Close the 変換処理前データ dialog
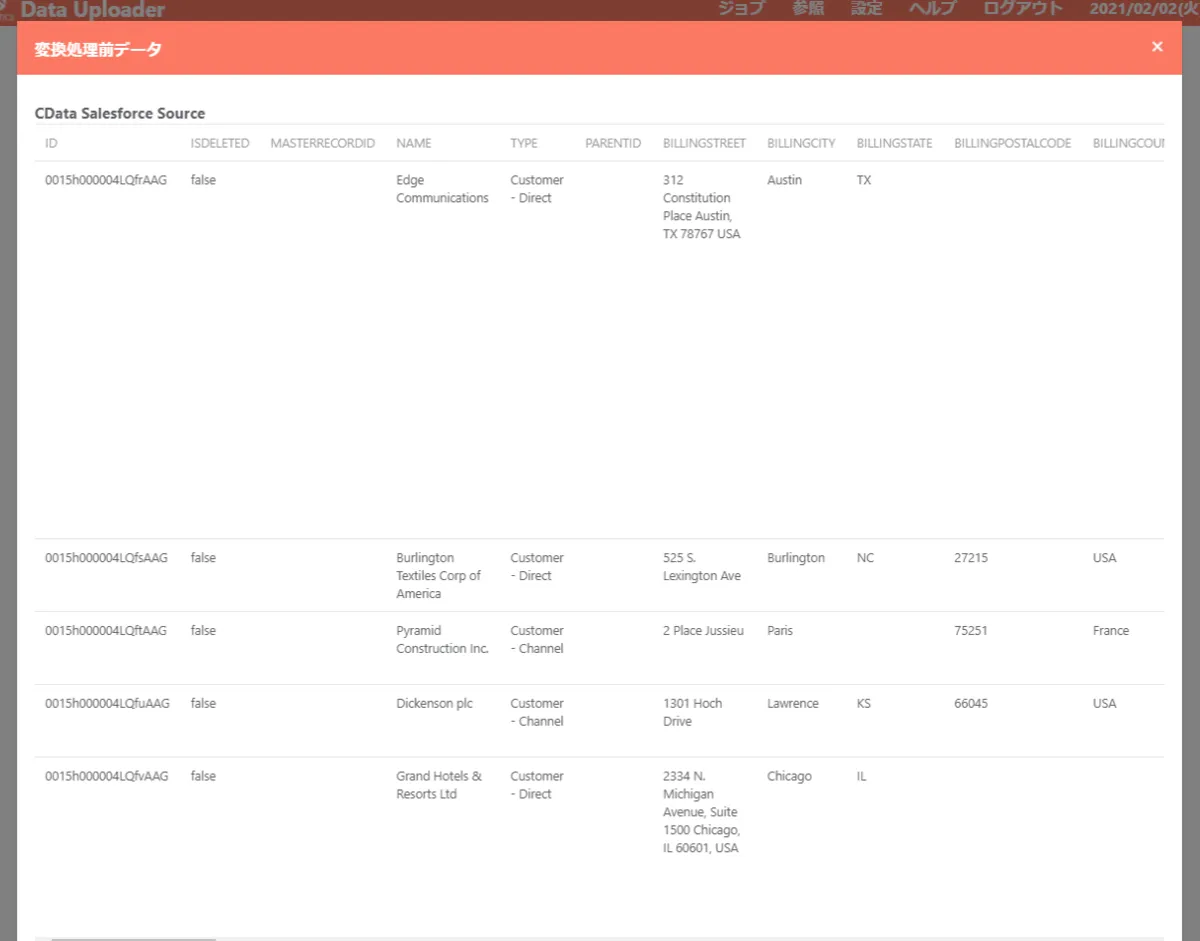 point(1157,47)
